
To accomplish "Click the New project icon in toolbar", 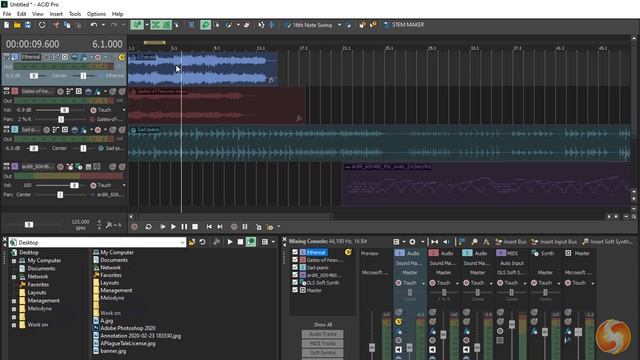I will 6,25.
